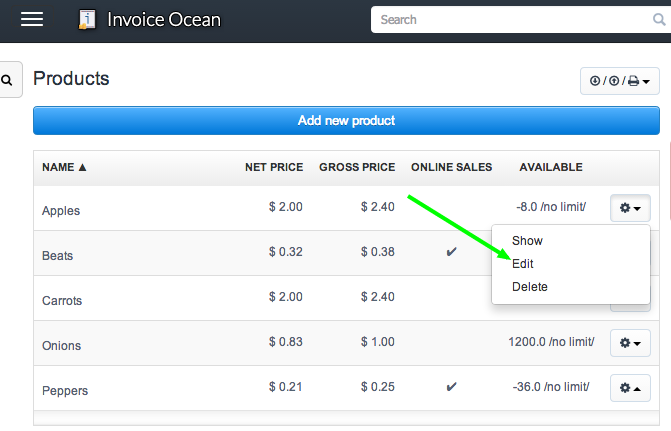Click the download icon in export button

click(x=595, y=81)
